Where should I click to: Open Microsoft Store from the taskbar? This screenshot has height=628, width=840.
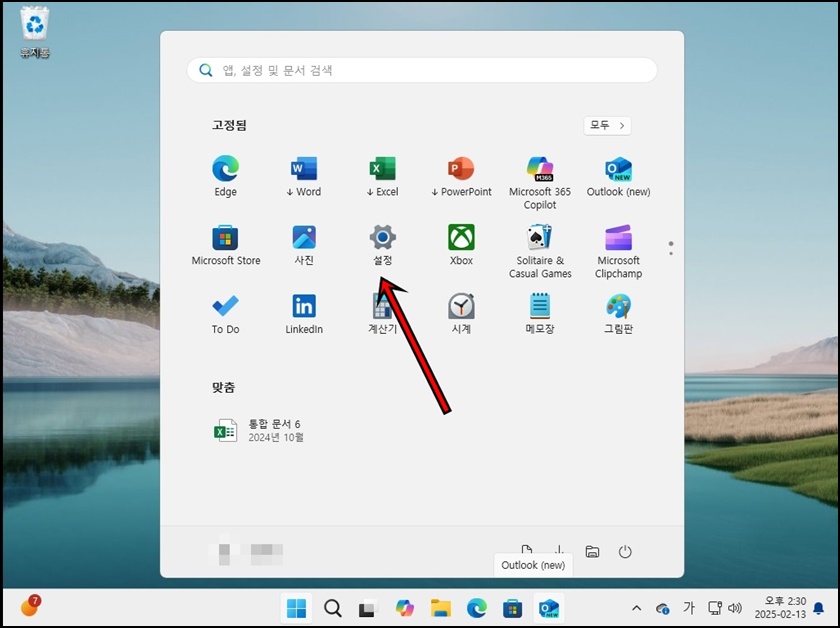(x=512, y=608)
